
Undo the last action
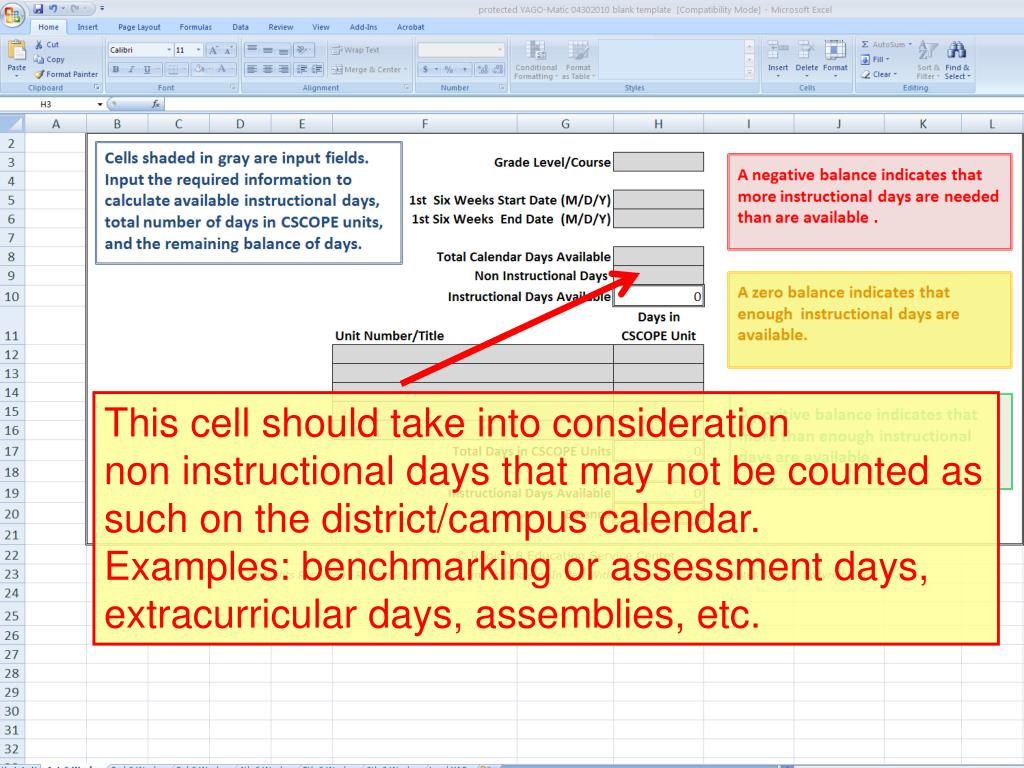(x=53, y=9)
